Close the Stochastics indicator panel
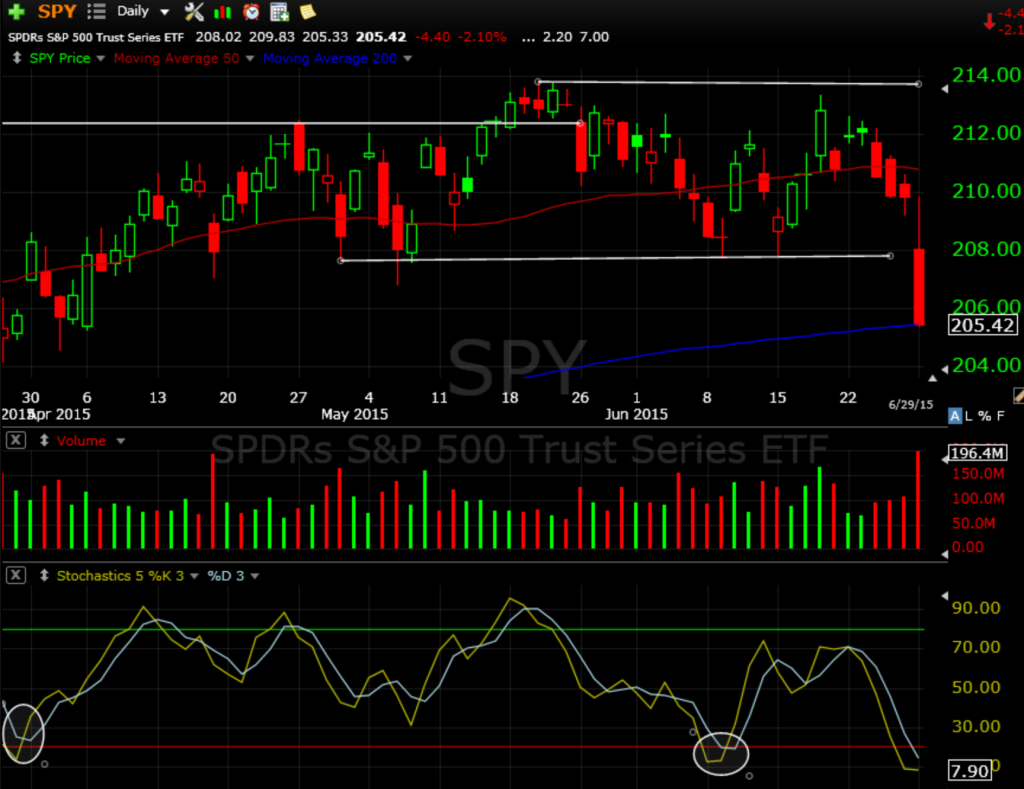This screenshot has width=1024, height=789. [16, 575]
